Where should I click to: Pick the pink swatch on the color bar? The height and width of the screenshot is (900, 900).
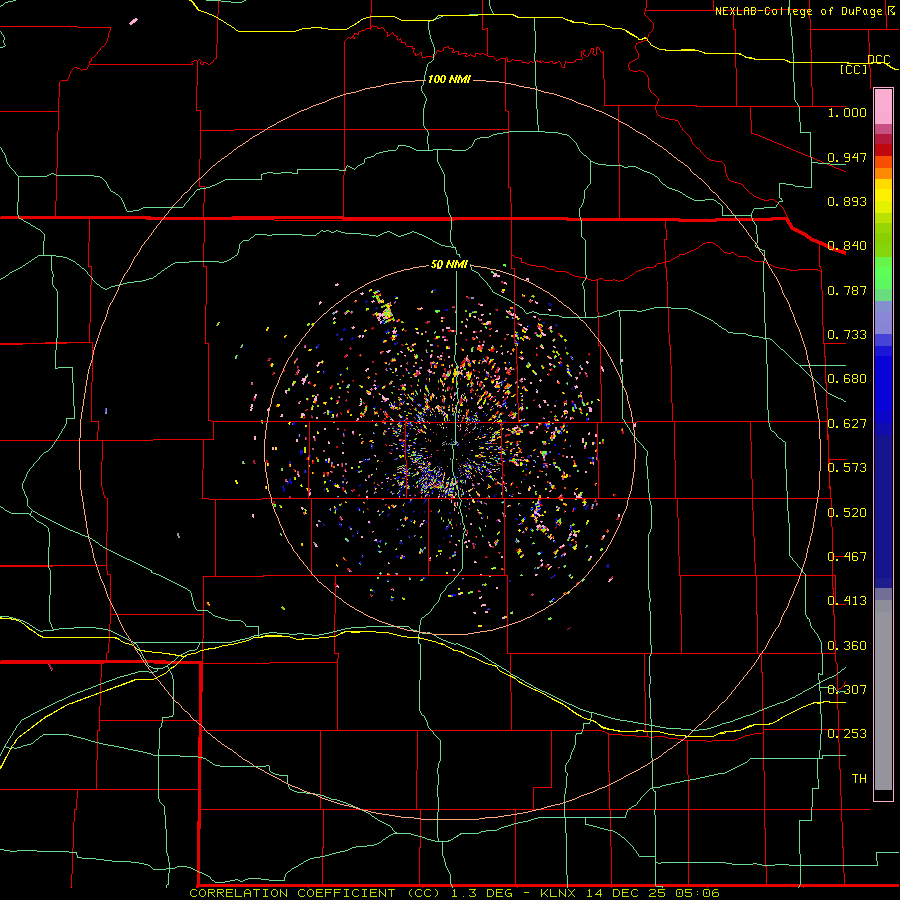coord(883,107)
